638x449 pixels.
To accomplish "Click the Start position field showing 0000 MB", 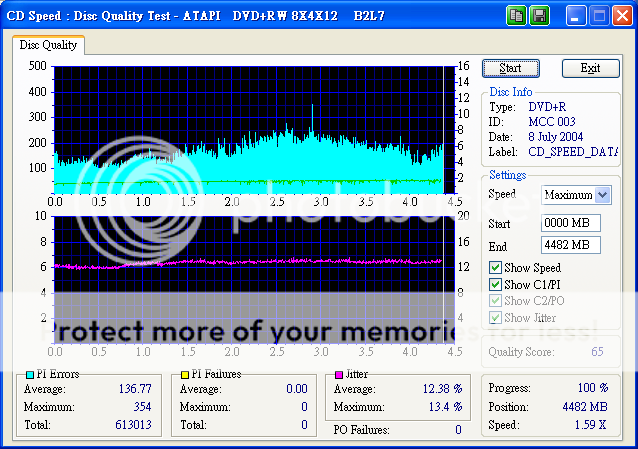I will click(570, 223).
